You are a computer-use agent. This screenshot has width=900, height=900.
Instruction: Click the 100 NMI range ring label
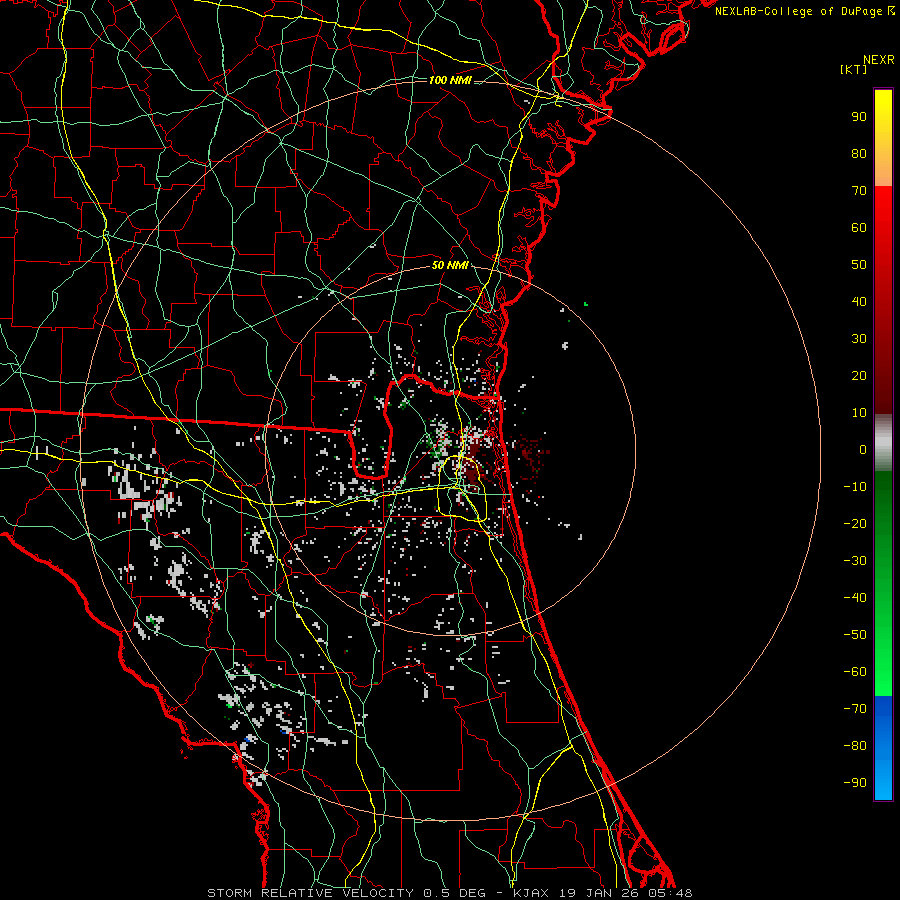[450, 80]
